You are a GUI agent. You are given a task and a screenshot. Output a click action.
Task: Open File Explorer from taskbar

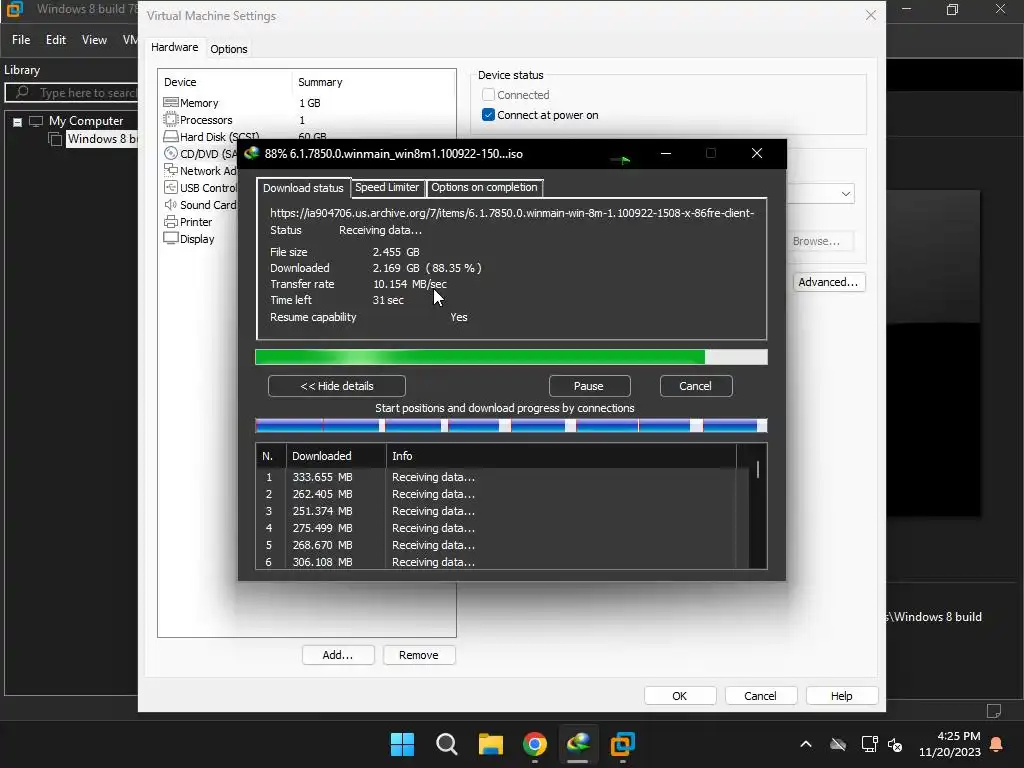[490, 744]
